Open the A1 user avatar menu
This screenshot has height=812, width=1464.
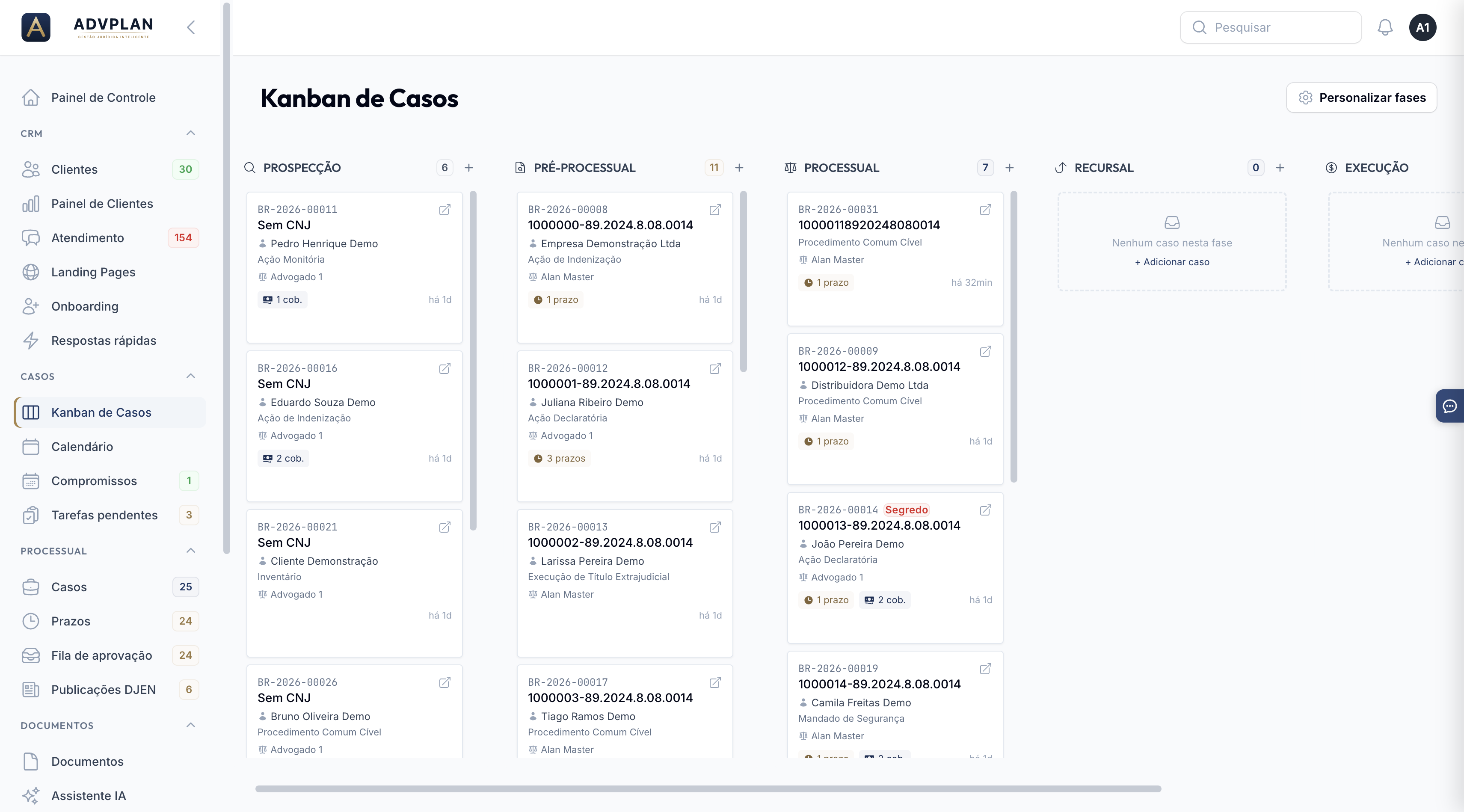click(1423, 27)
